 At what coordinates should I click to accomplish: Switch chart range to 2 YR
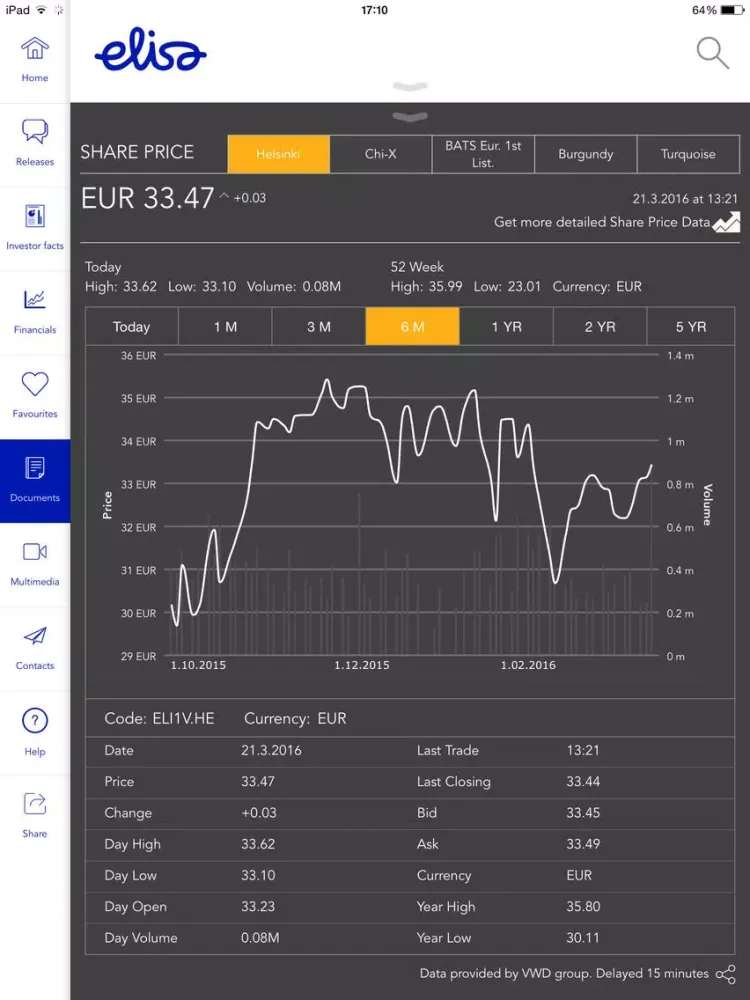[x=600, y=327]
